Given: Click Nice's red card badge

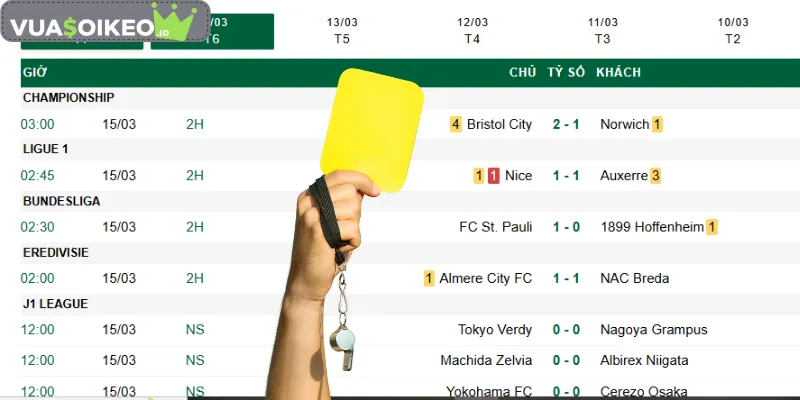Looking at the screenshot, I should (494, 176).
